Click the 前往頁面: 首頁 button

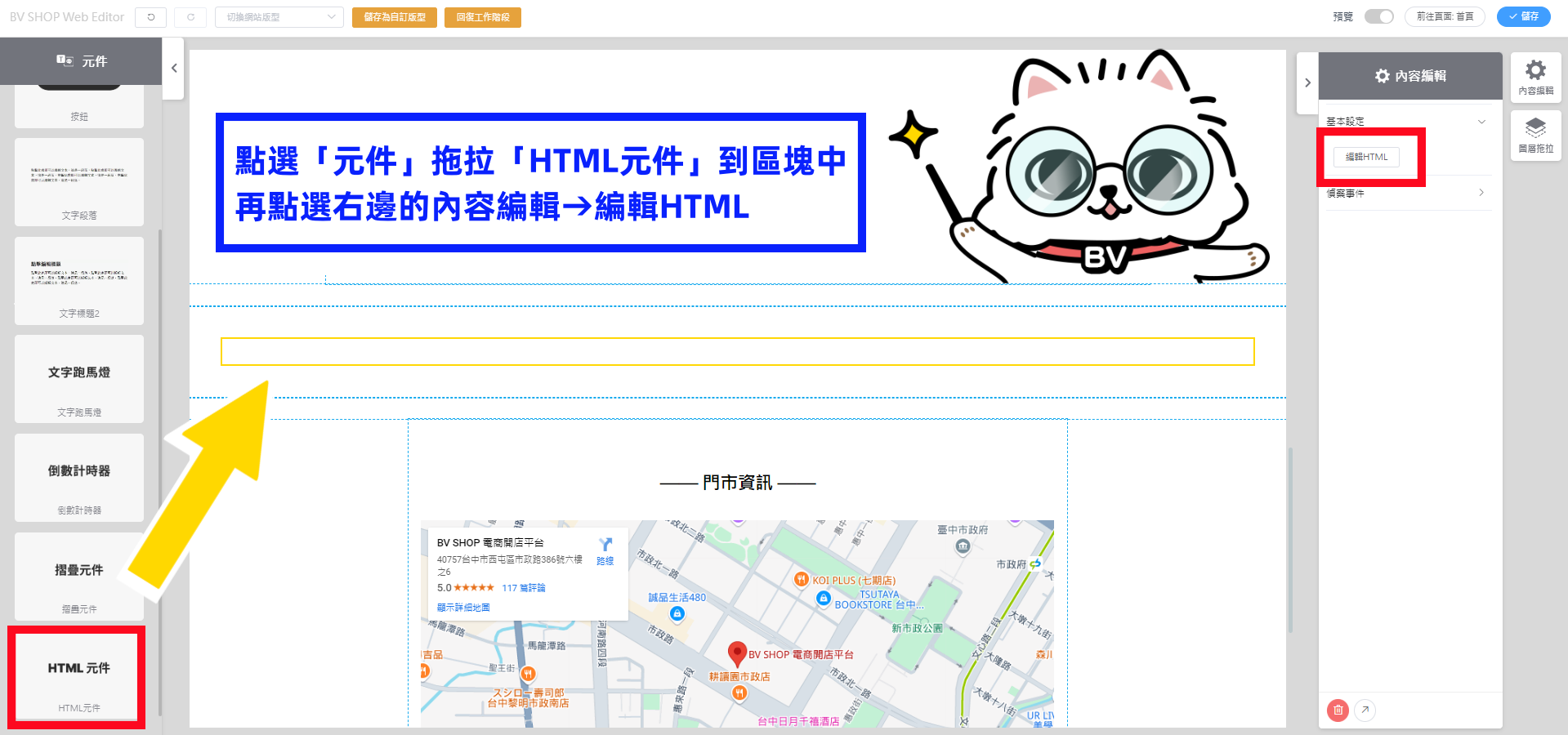(1445, 17)
